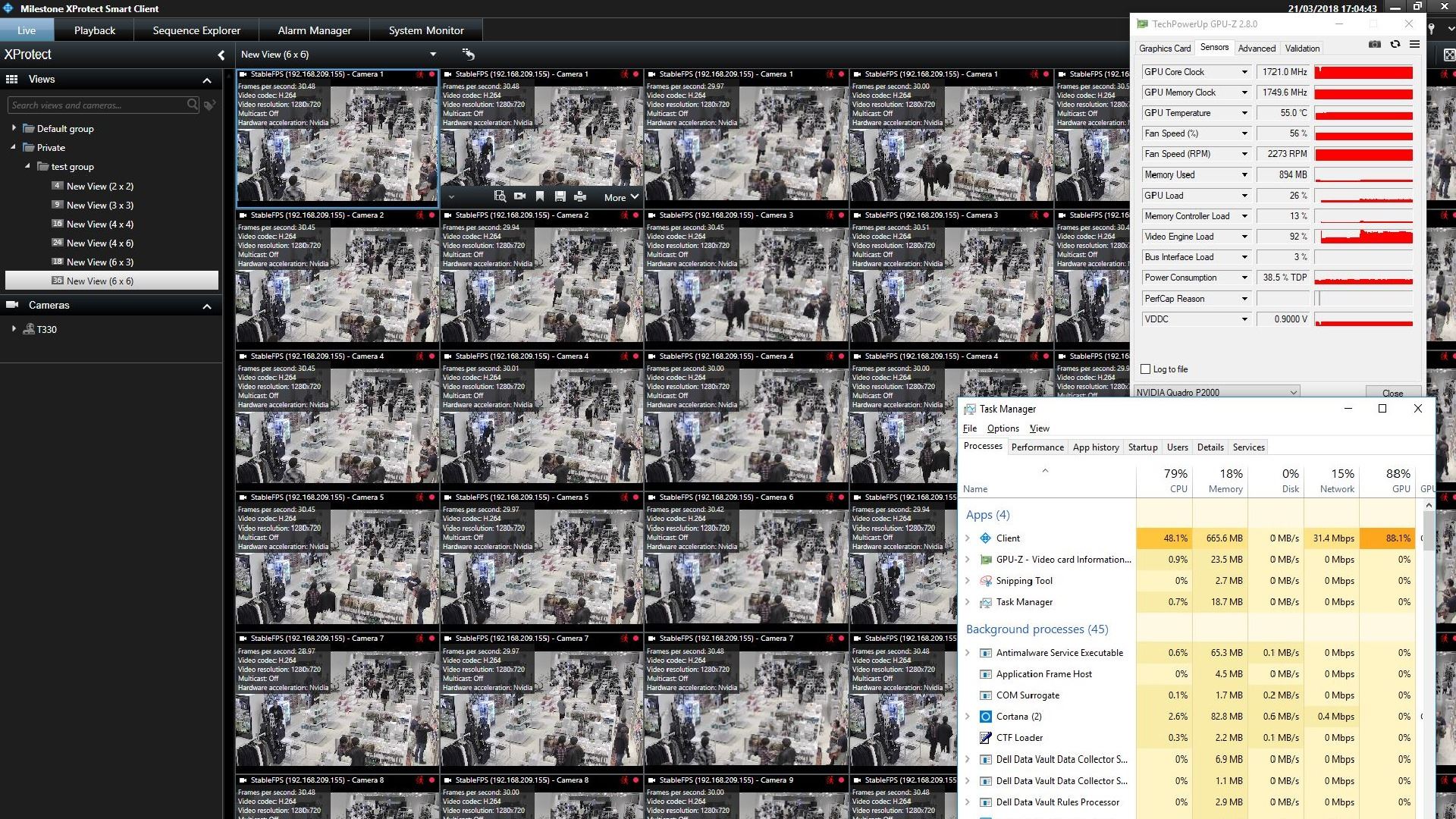Open GPU-Z hamburger menu
The image size is (1456, 819).
click(1414, 45)
